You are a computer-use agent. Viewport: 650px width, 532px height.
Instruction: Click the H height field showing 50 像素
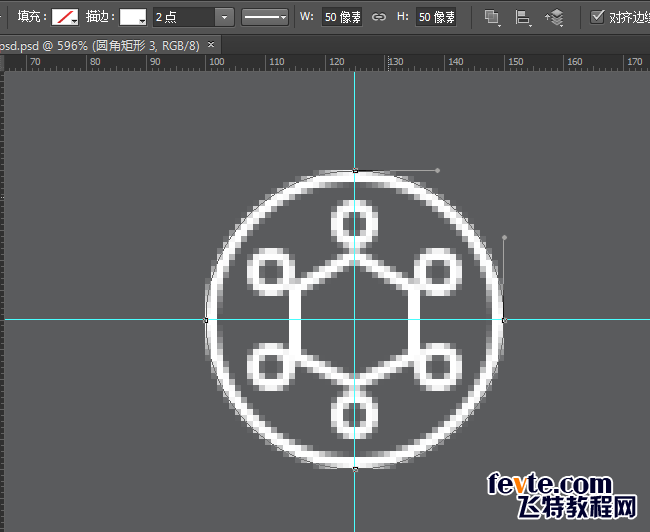436,17
